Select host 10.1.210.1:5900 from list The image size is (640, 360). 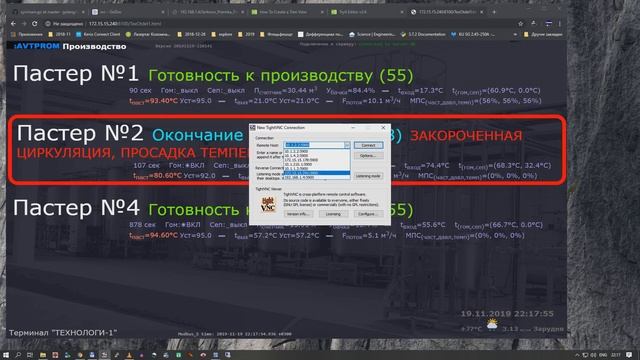click(316, 164)
